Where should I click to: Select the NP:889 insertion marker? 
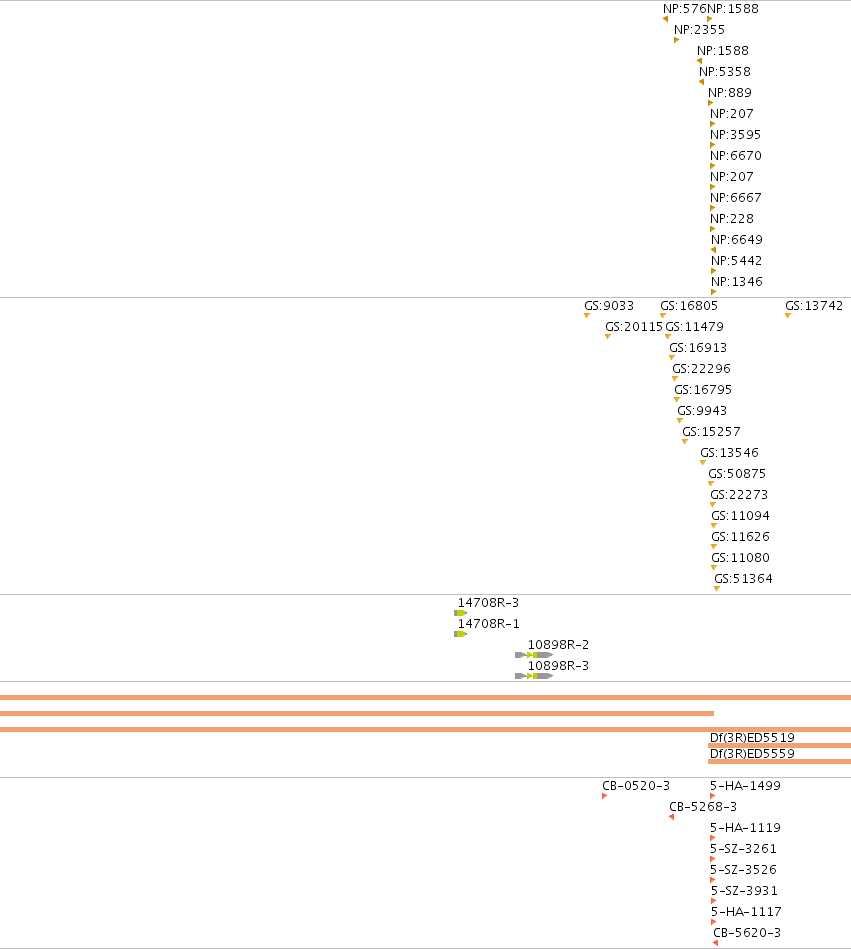coord(711,103)
